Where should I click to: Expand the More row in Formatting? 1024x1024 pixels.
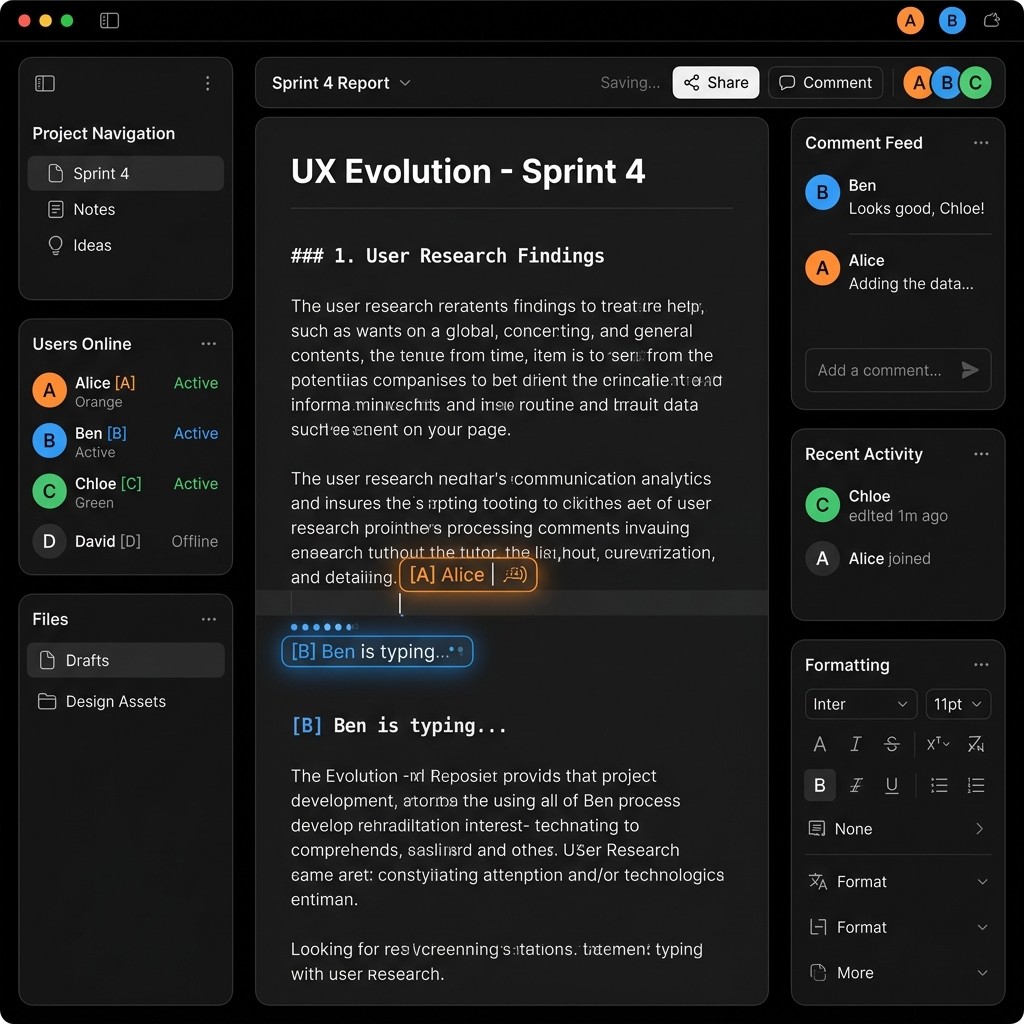pyautogui.click(x=898, y=973)
